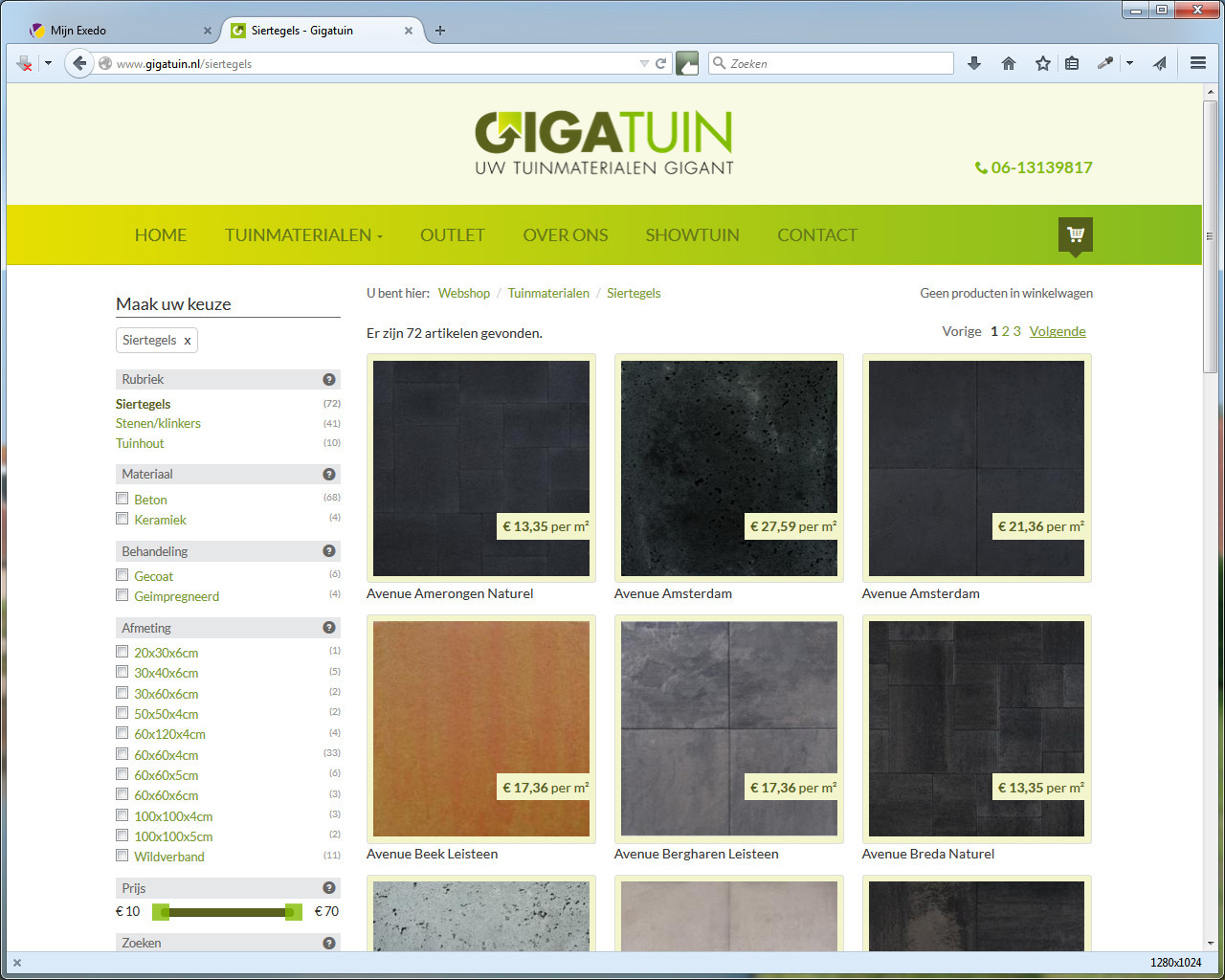Check the 50x50x4cm size box

tap(122, 712)
